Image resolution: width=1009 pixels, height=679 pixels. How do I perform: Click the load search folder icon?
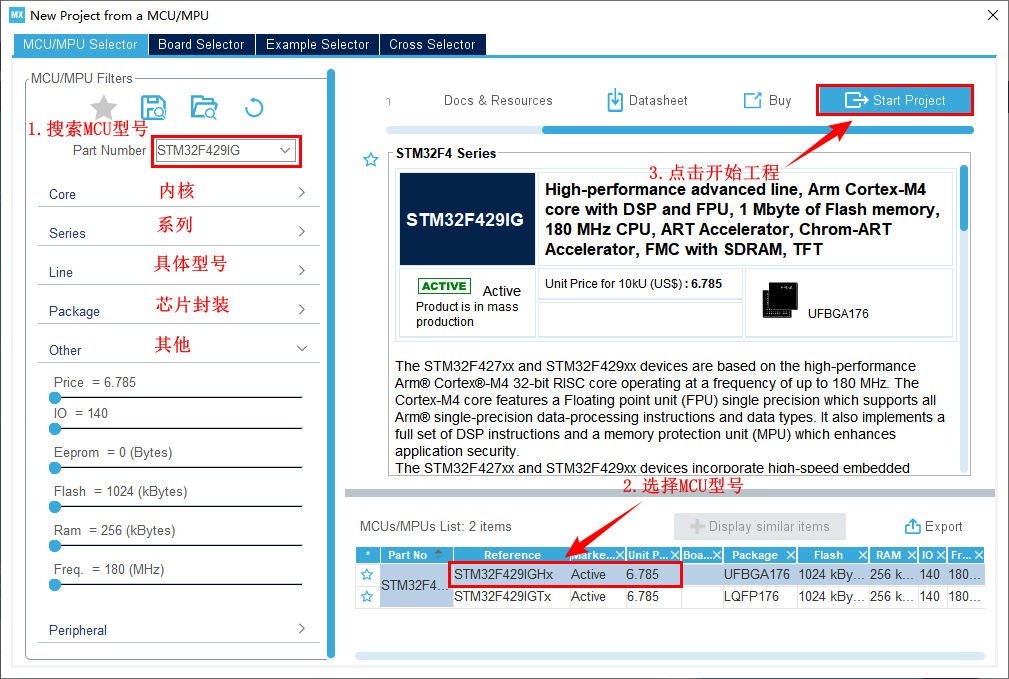click(204, 108)
